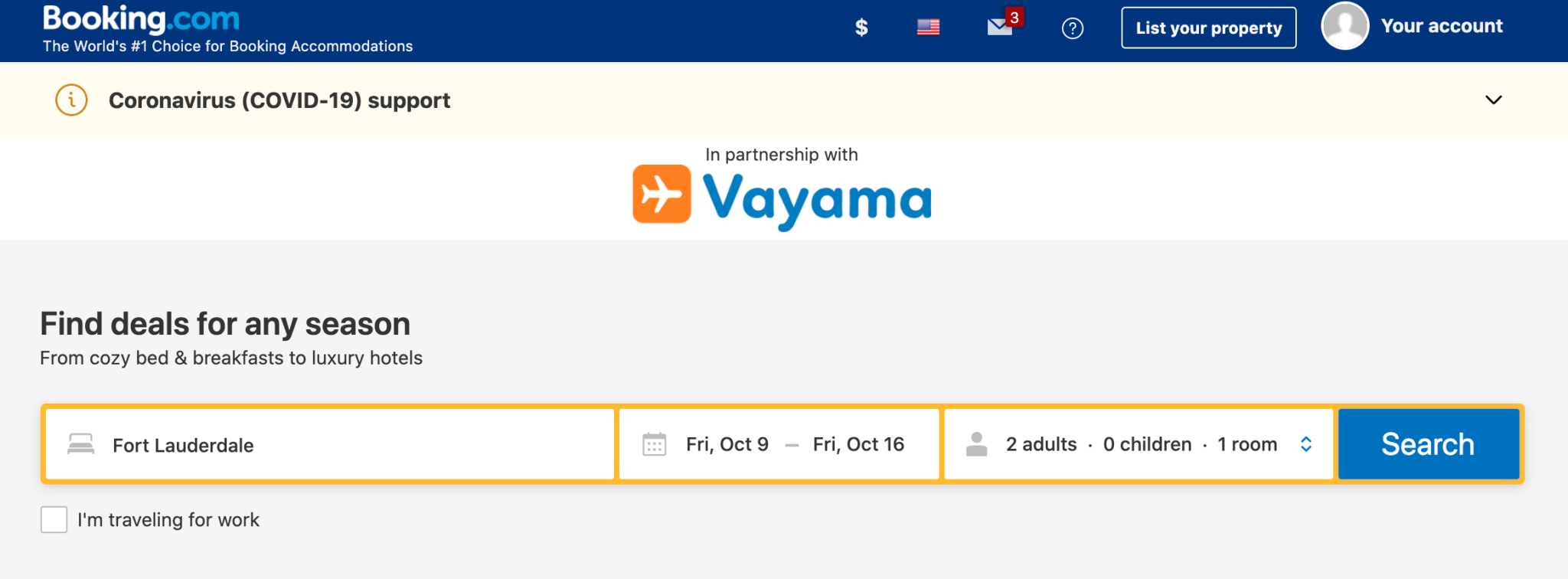The height and width of the screenshot is (579, 1568).
Task: Click the calendar icon beside the dates
Action: coord(653,444)
